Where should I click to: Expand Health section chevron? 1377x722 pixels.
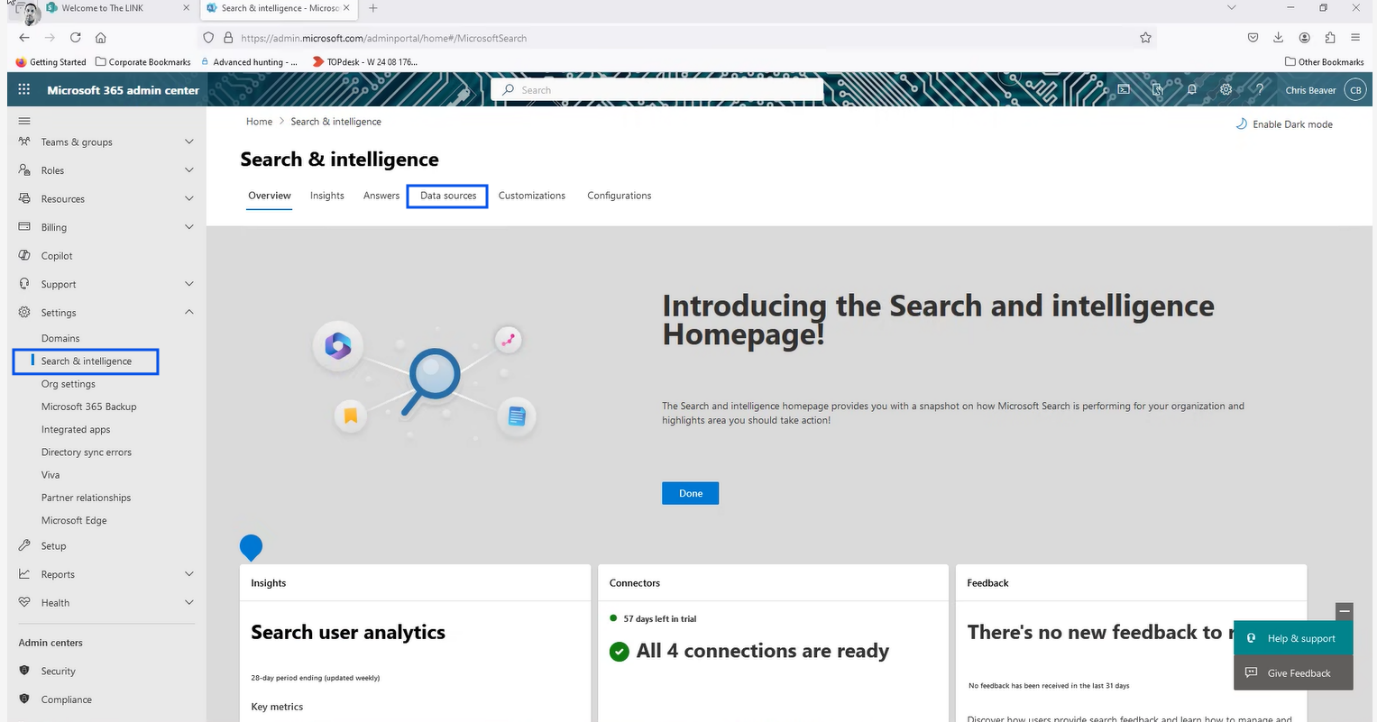[x=189, y=603]
